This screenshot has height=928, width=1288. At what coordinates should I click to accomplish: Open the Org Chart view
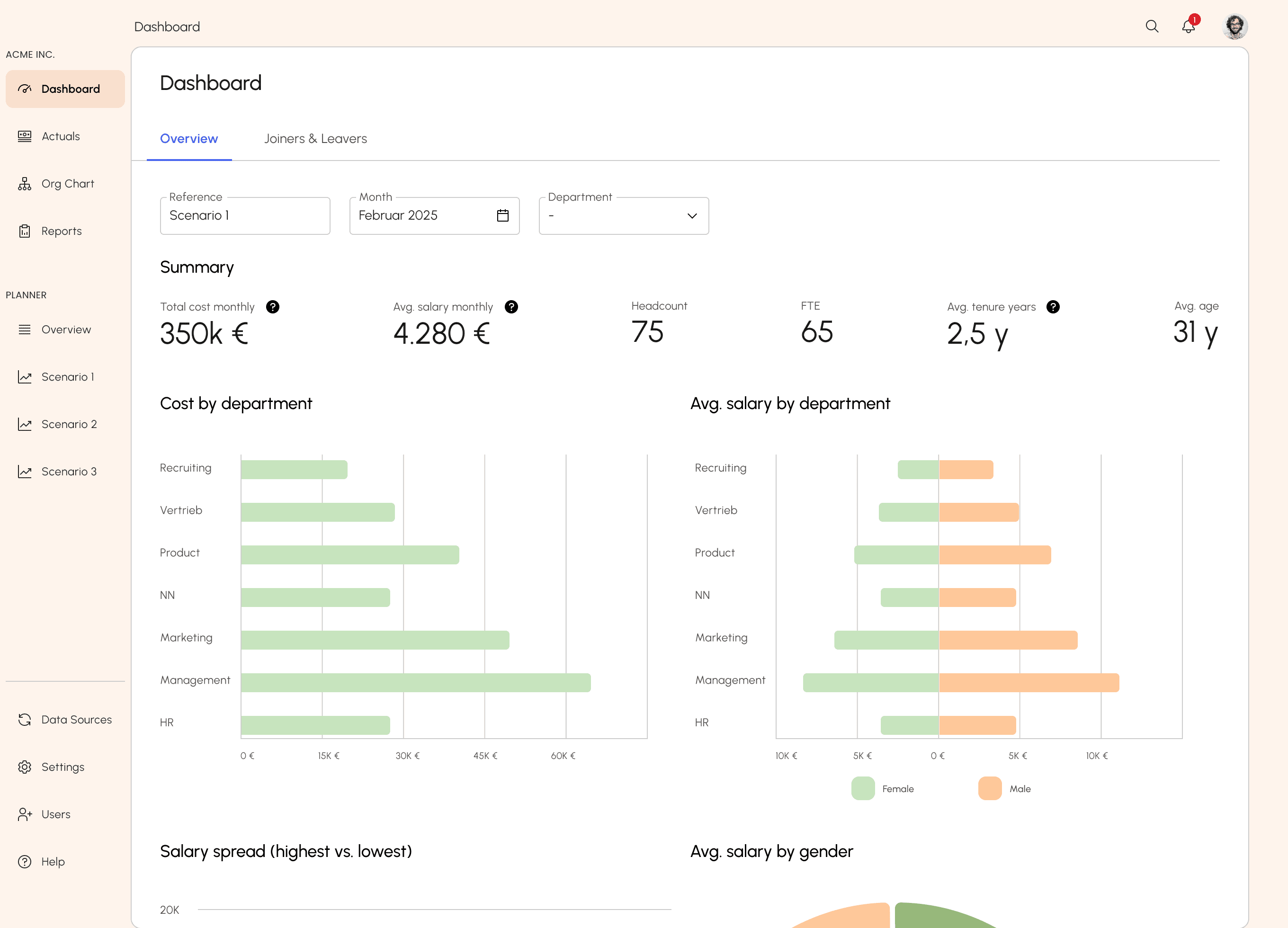click(68, 183)
